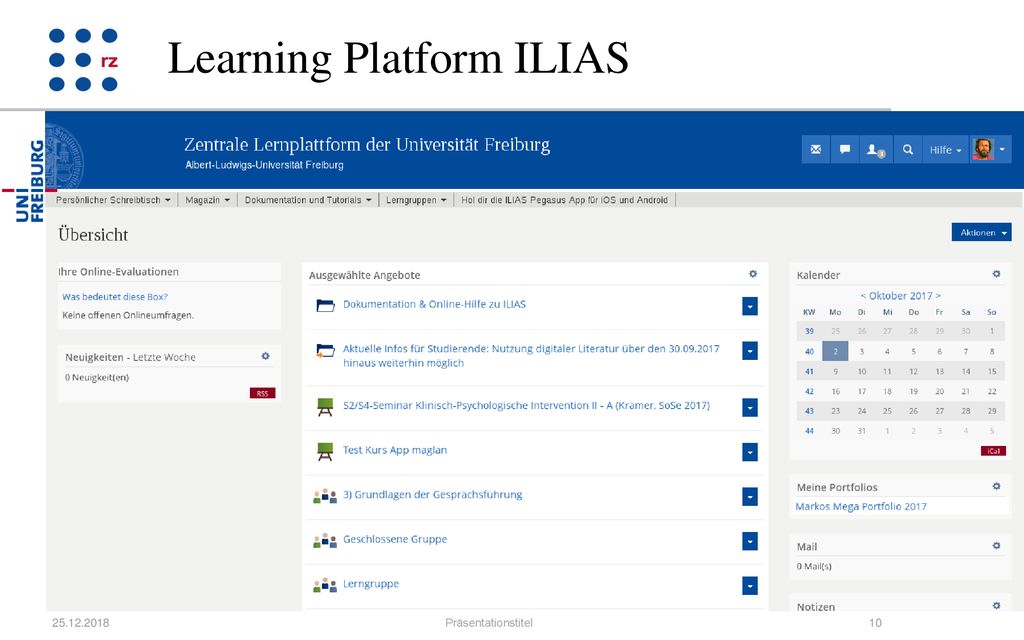Click 'Keine offenen Onlineumfragen.' text
This screenshot has width=1024, height=640.
coord(128,315)
